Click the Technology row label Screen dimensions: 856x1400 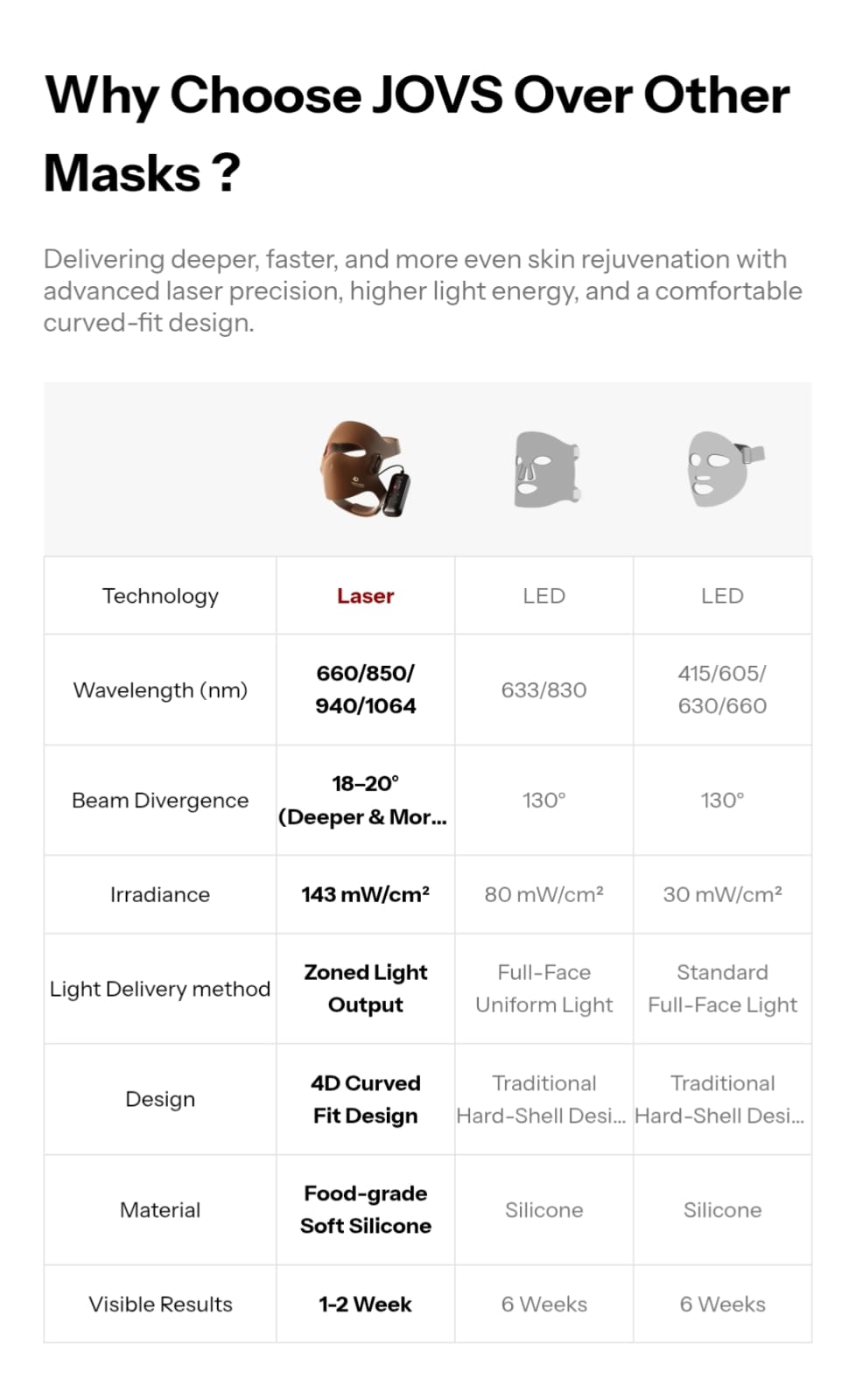point(160,596)
